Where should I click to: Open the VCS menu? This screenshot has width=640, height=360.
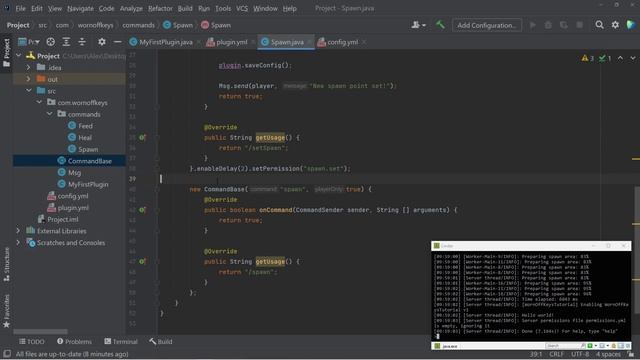pyautogui.click(x=242, y=8)
